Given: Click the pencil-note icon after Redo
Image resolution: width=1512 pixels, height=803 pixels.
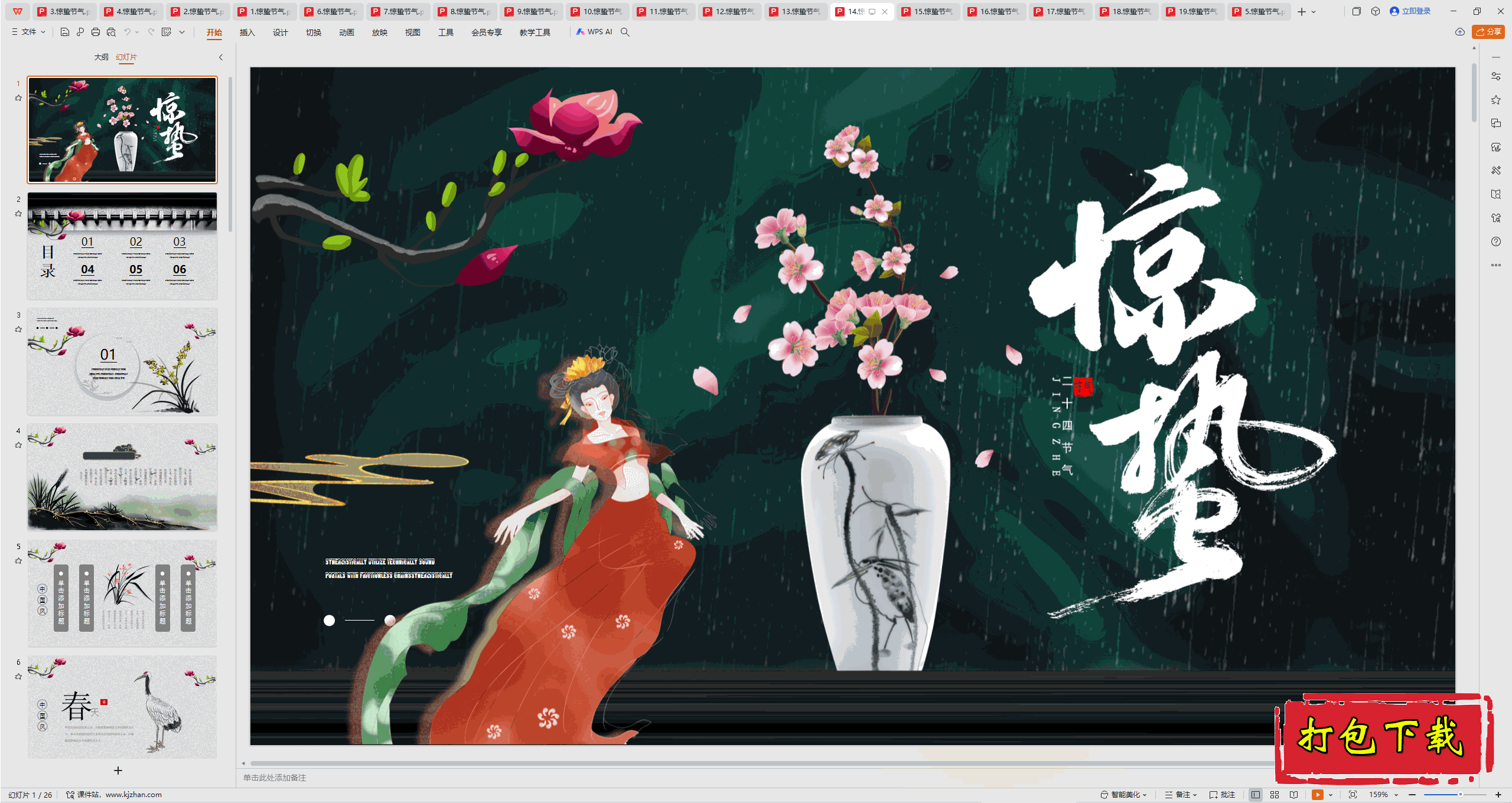Looking at the screenshot, I should point(167,32).
